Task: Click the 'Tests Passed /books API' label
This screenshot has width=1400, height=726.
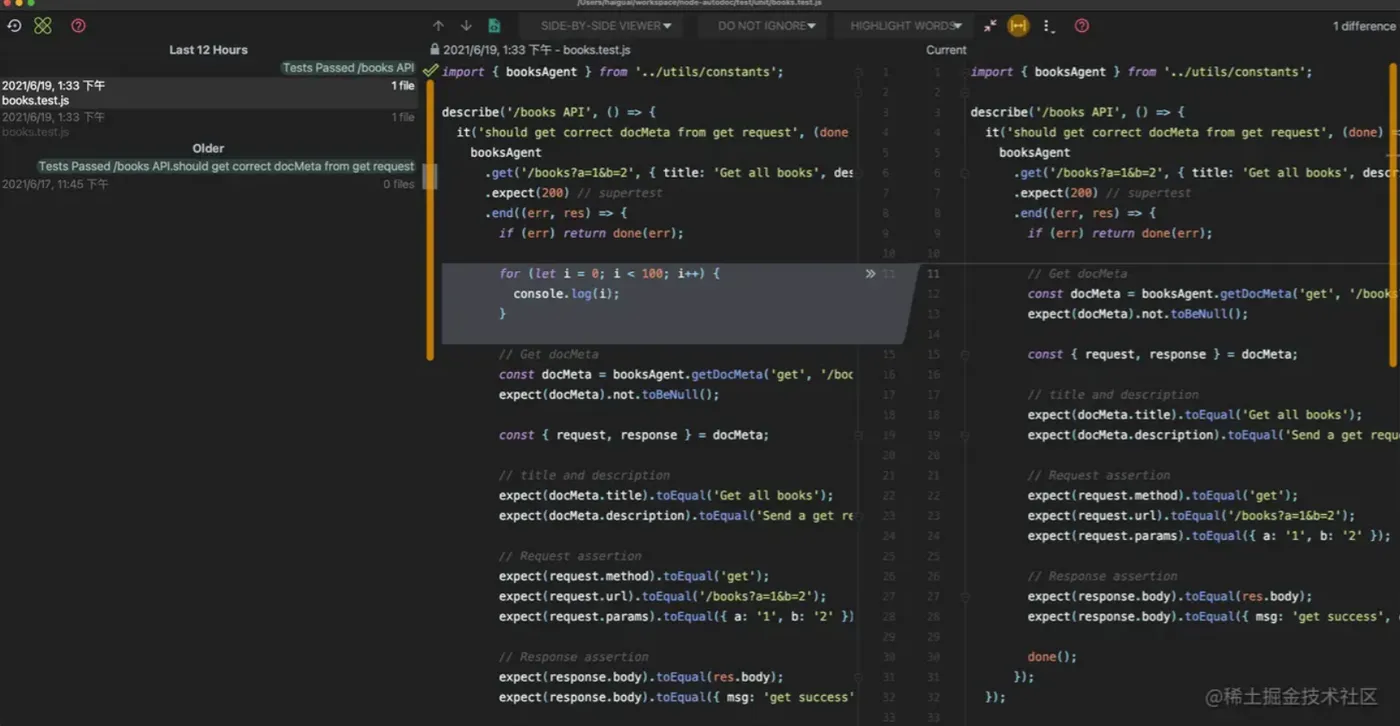Action: tap(348, 68)
